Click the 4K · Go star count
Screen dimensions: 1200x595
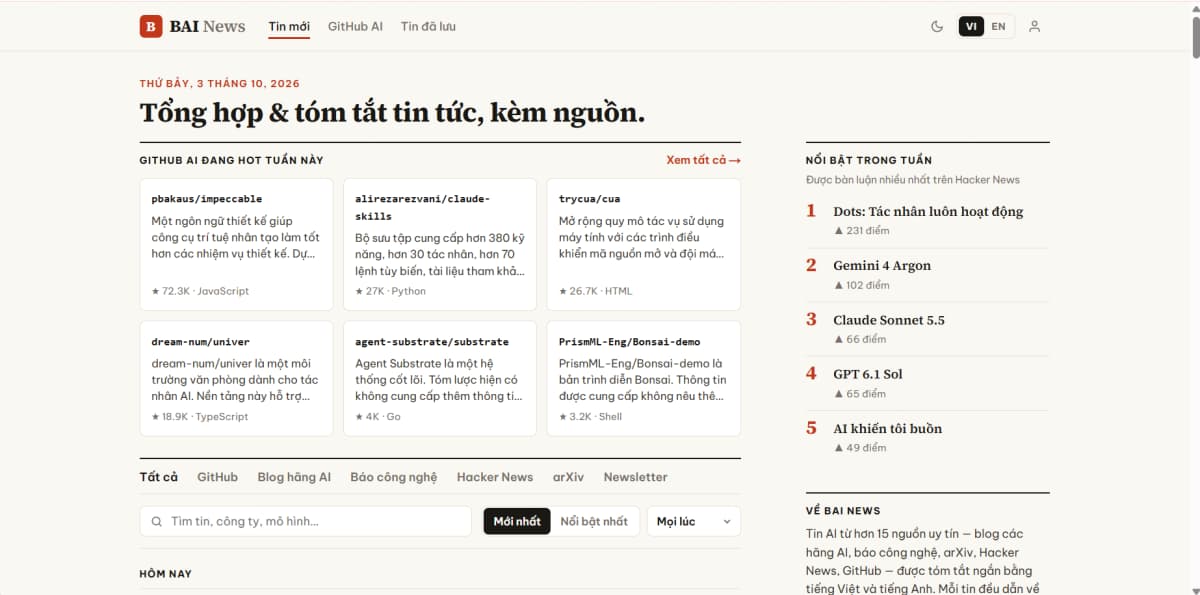click(x=378, y=416)
